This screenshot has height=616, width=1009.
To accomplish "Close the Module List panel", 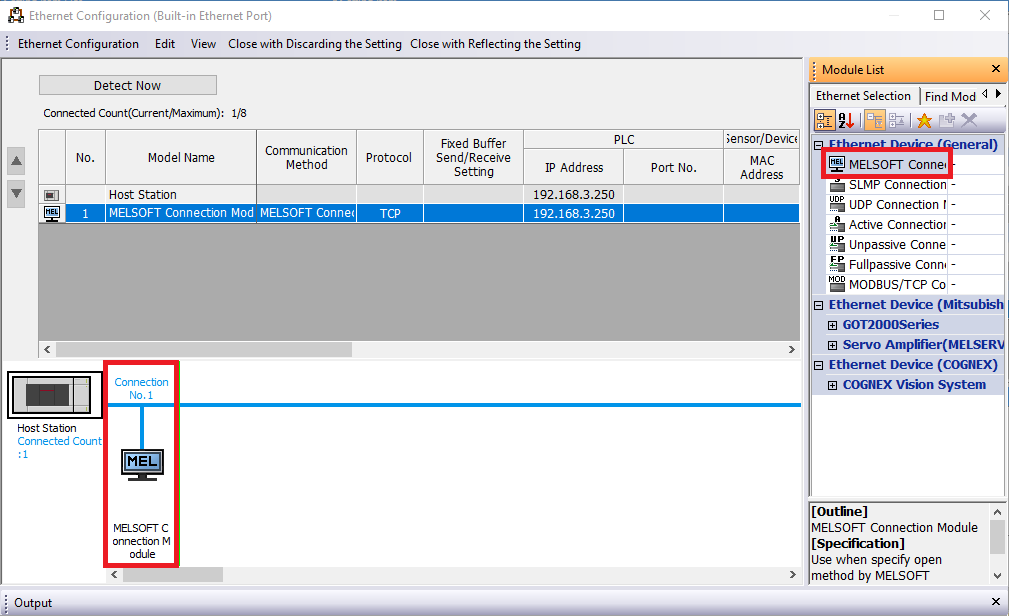I will point(995,69).
